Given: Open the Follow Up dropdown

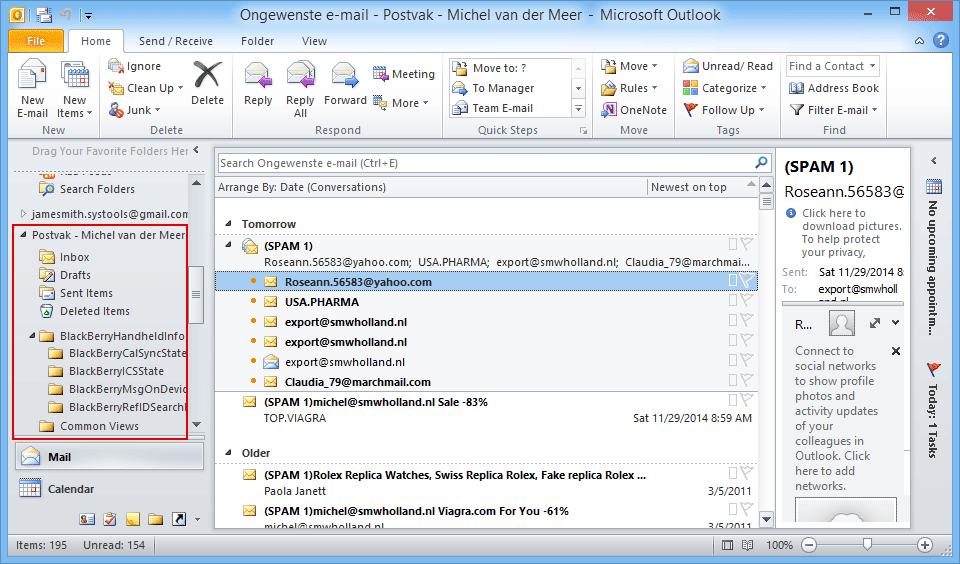Looking at the screenshot, I should tap(724, 110).
